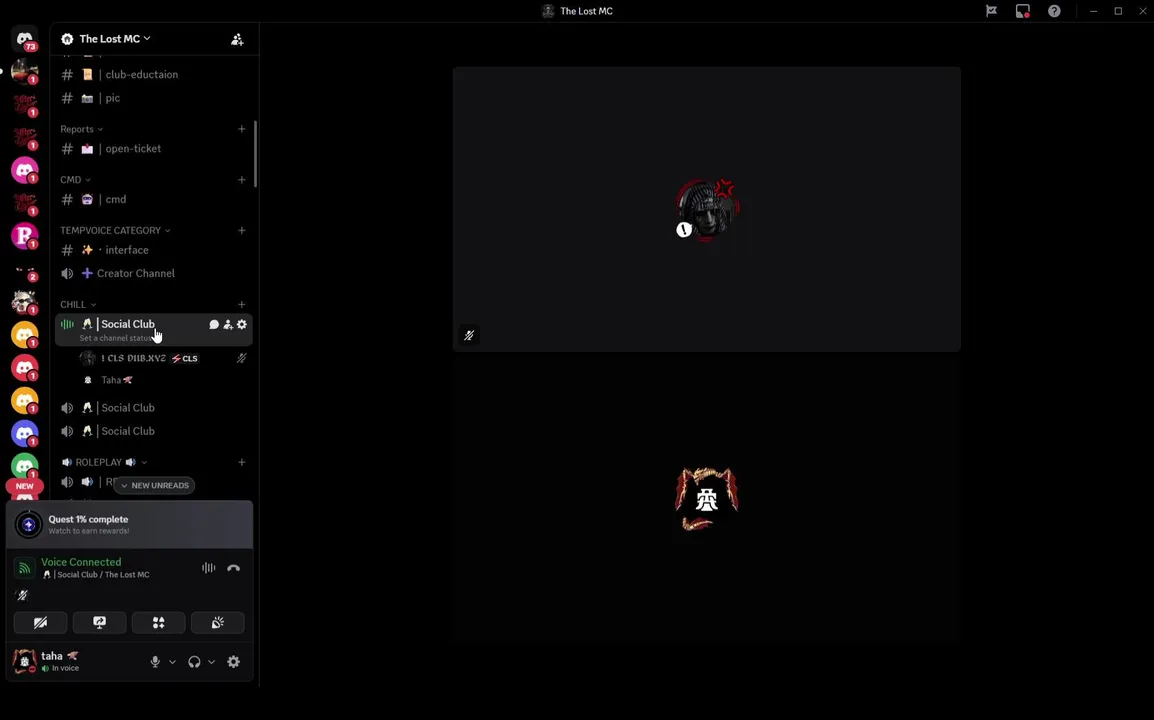
Task: Toggle screen sharing
Action: click(99, 623)
